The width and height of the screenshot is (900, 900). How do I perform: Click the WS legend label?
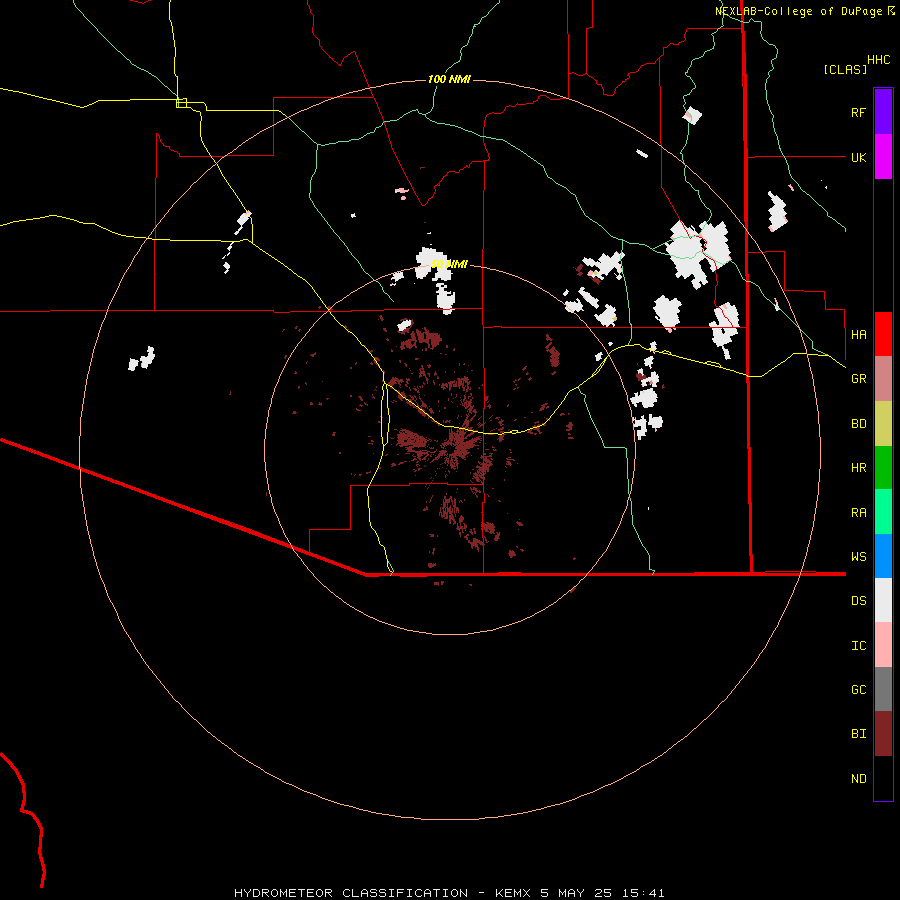[x=858, y=557]
